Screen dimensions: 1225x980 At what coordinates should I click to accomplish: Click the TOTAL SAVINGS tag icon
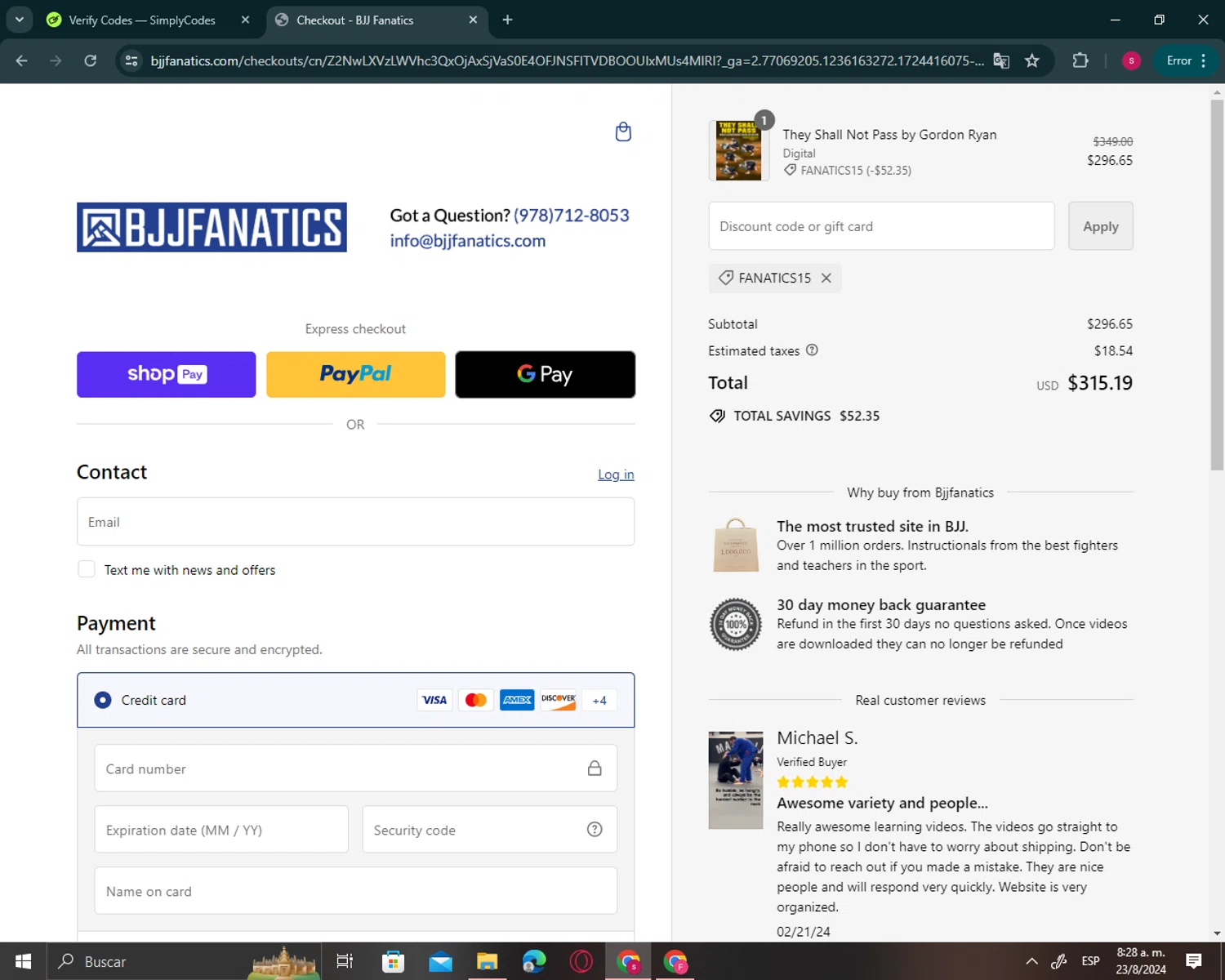pyautogui.click(x=717, y=416)
